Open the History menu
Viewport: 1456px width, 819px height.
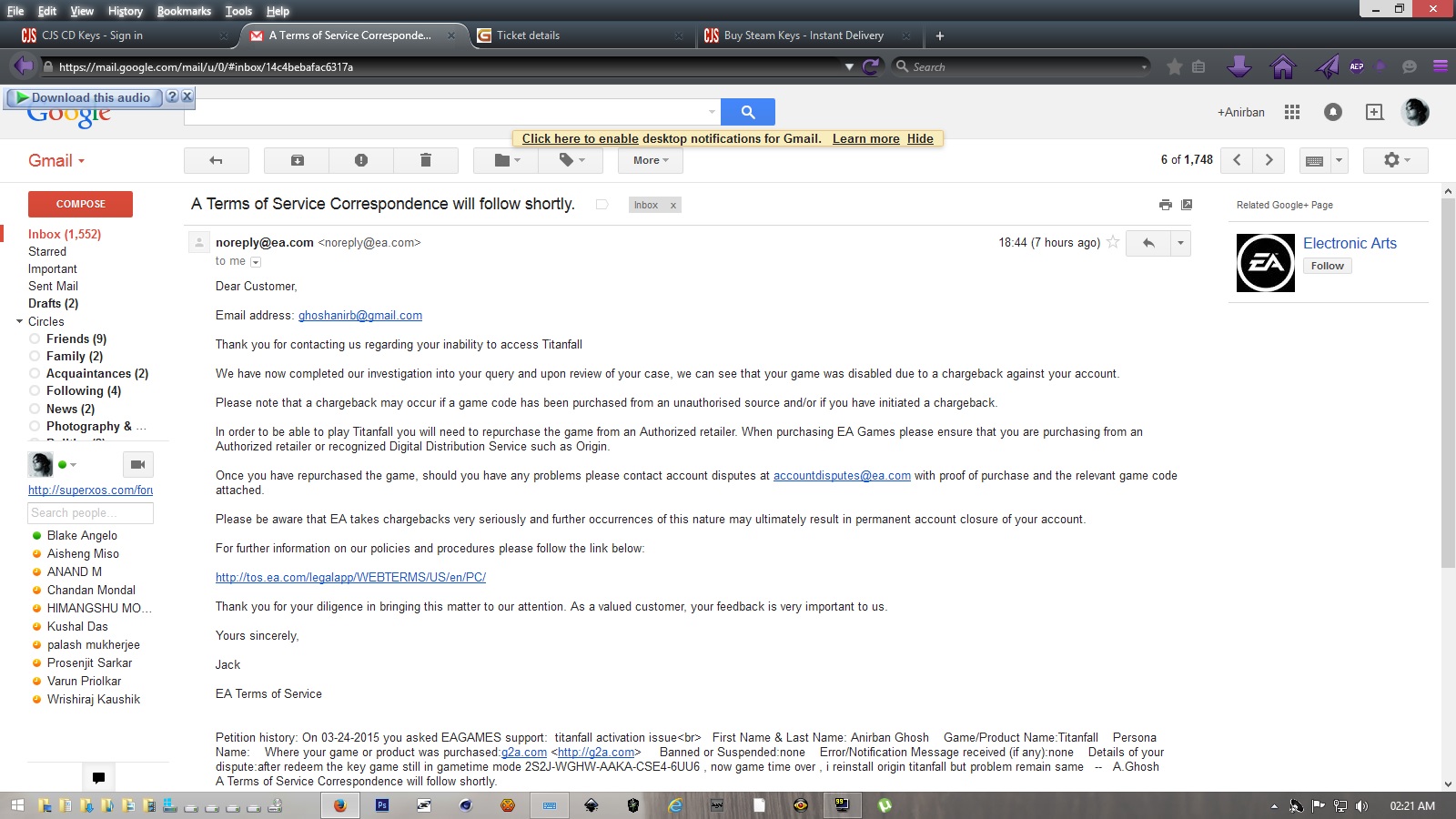point(126,11)
